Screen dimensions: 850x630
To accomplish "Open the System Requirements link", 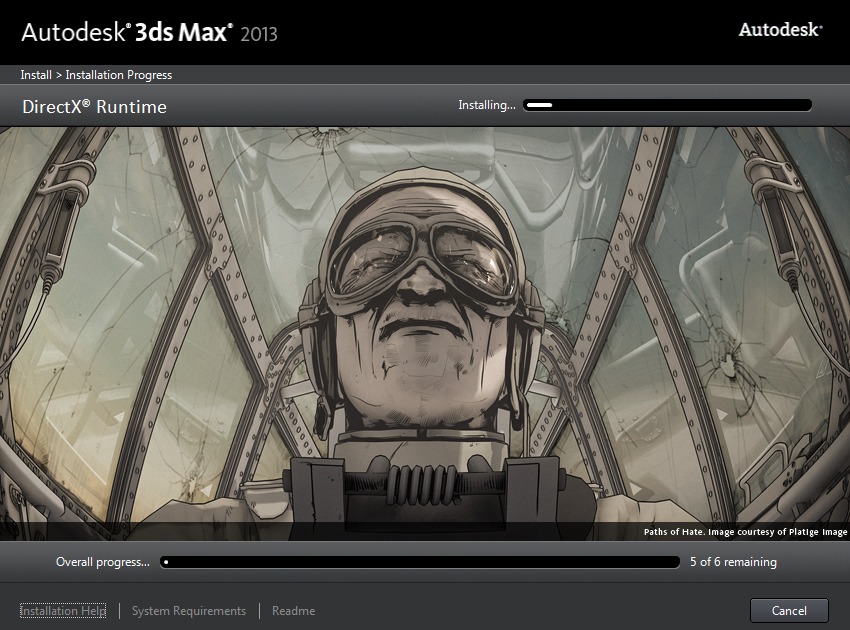I will tap(189, 610).
